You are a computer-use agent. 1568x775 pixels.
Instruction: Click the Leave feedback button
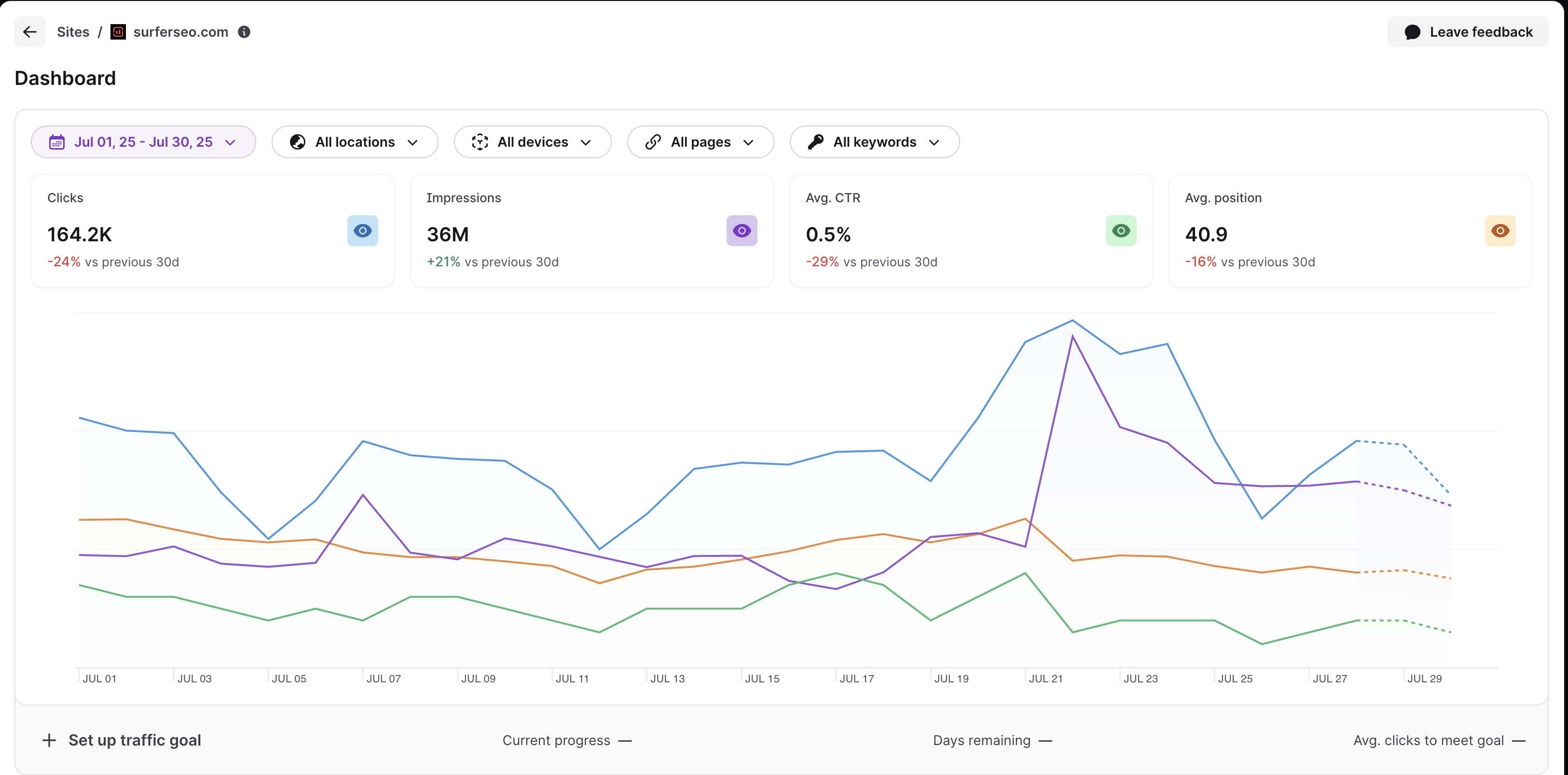coord(1468,32)
